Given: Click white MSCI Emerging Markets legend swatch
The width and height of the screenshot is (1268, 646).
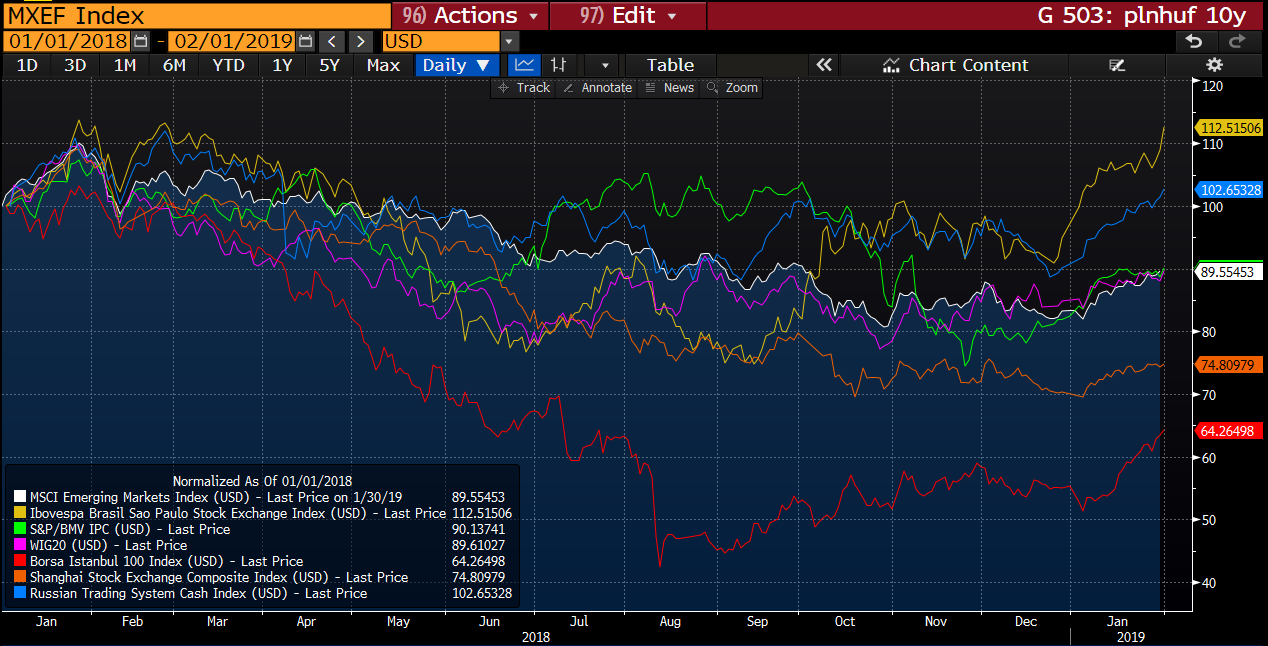Looking at the screenshot, I should point(20,497).
